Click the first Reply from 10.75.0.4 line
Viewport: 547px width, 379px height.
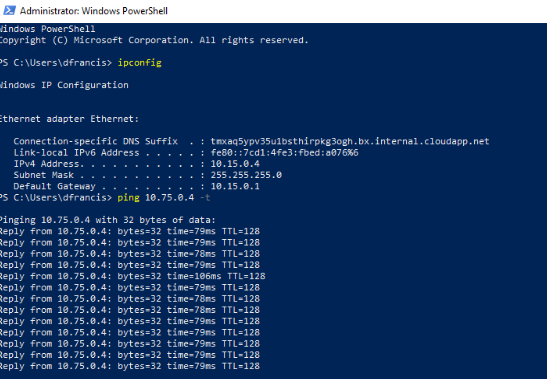(x=130, y=231)
